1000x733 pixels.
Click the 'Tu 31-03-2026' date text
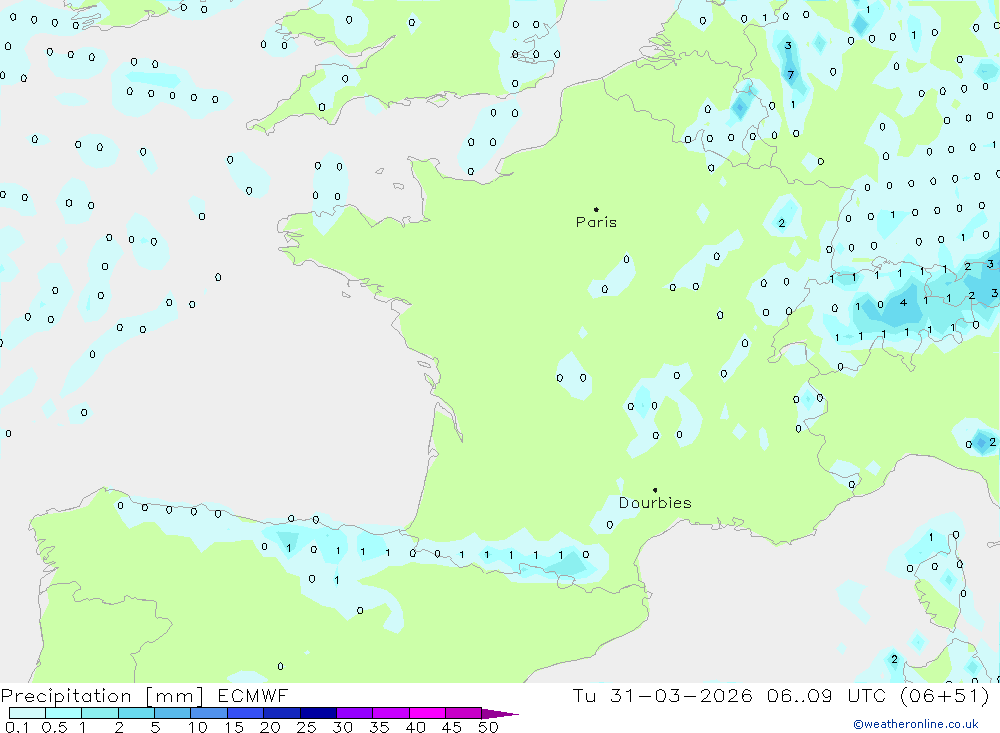(x=662, y=695)
